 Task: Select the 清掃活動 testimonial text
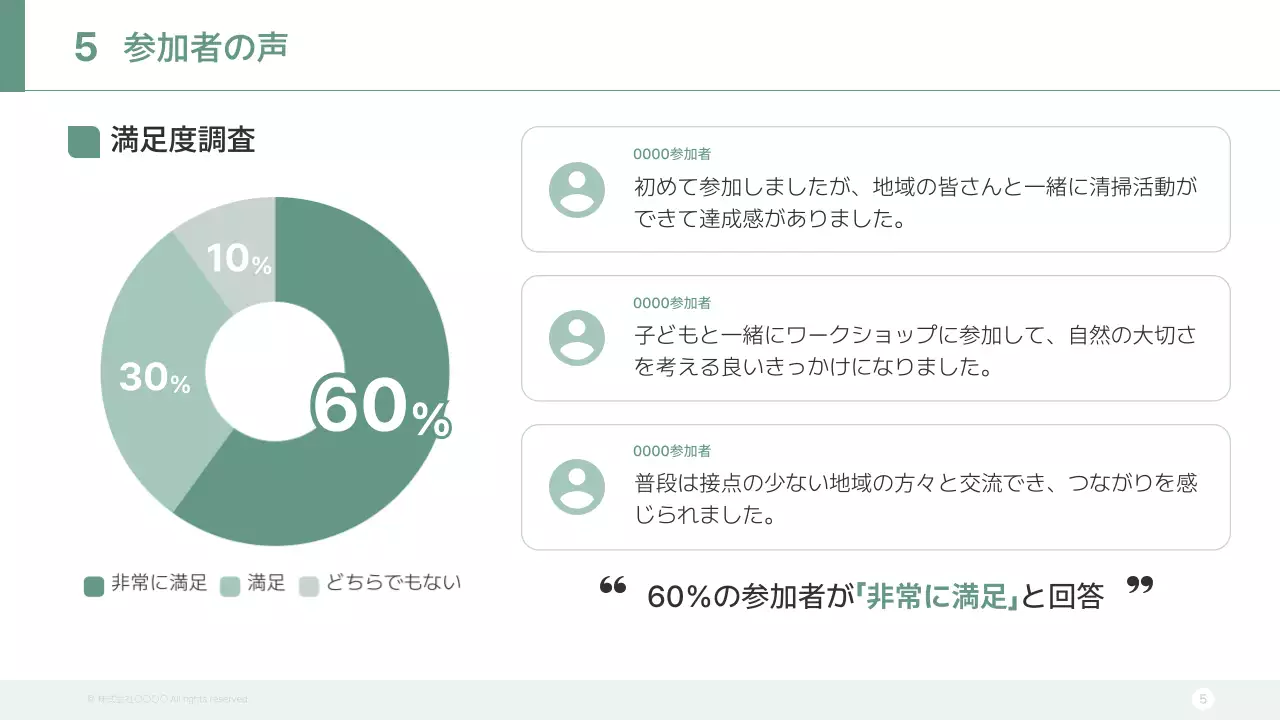915,202
